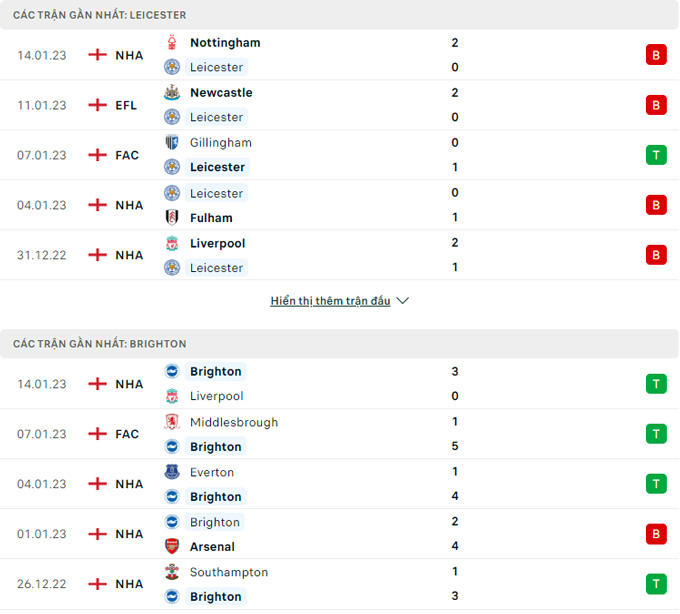Image resolution: width=680 pixels, height=614 pixels.
Task: Expand more matches with the chevron arrow
Action: point(403,301)
